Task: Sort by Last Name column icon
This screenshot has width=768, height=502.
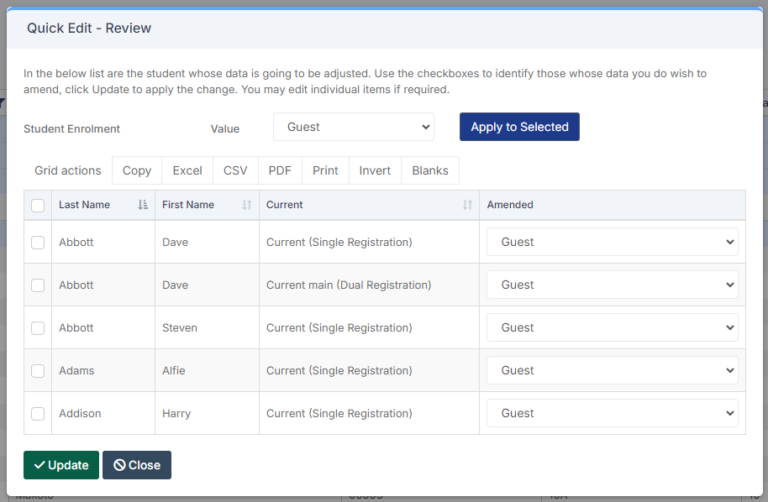Action: pyautogui.click(x=143, y=205)
